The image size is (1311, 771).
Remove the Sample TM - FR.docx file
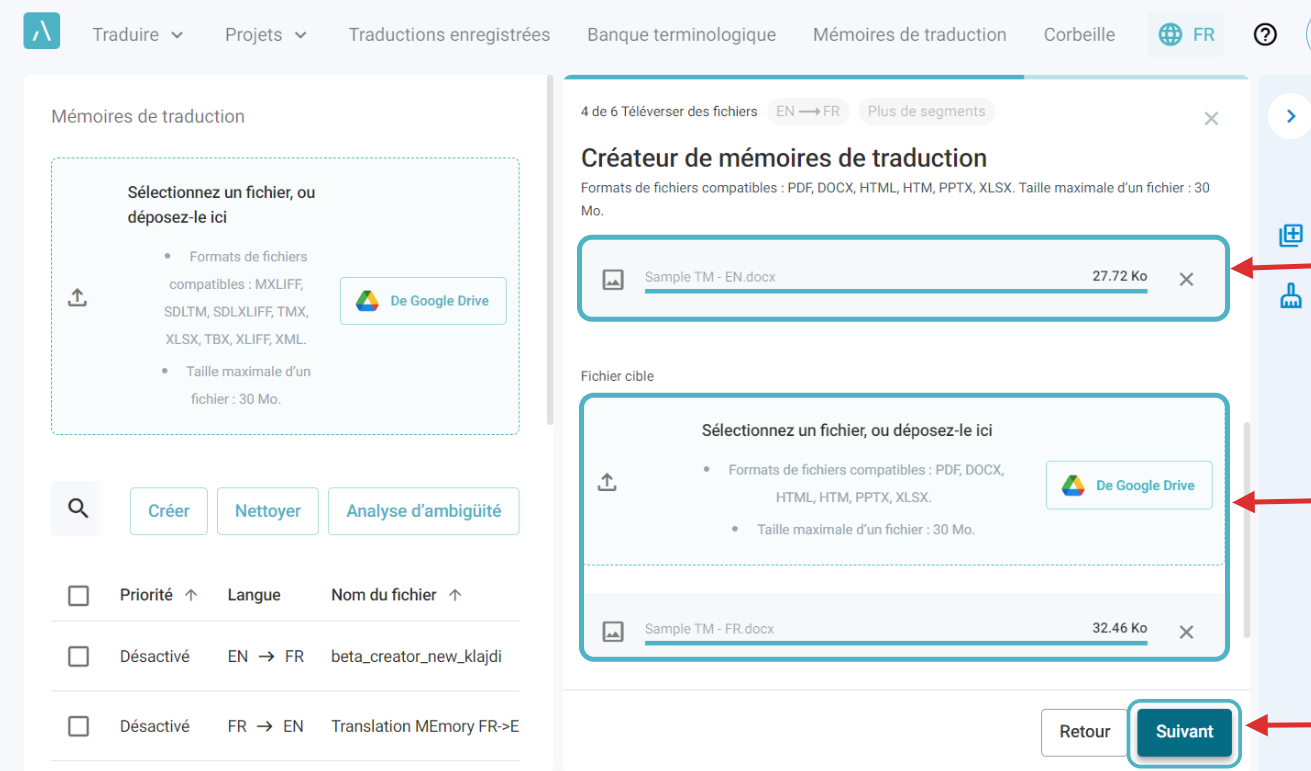[1186, 631]
